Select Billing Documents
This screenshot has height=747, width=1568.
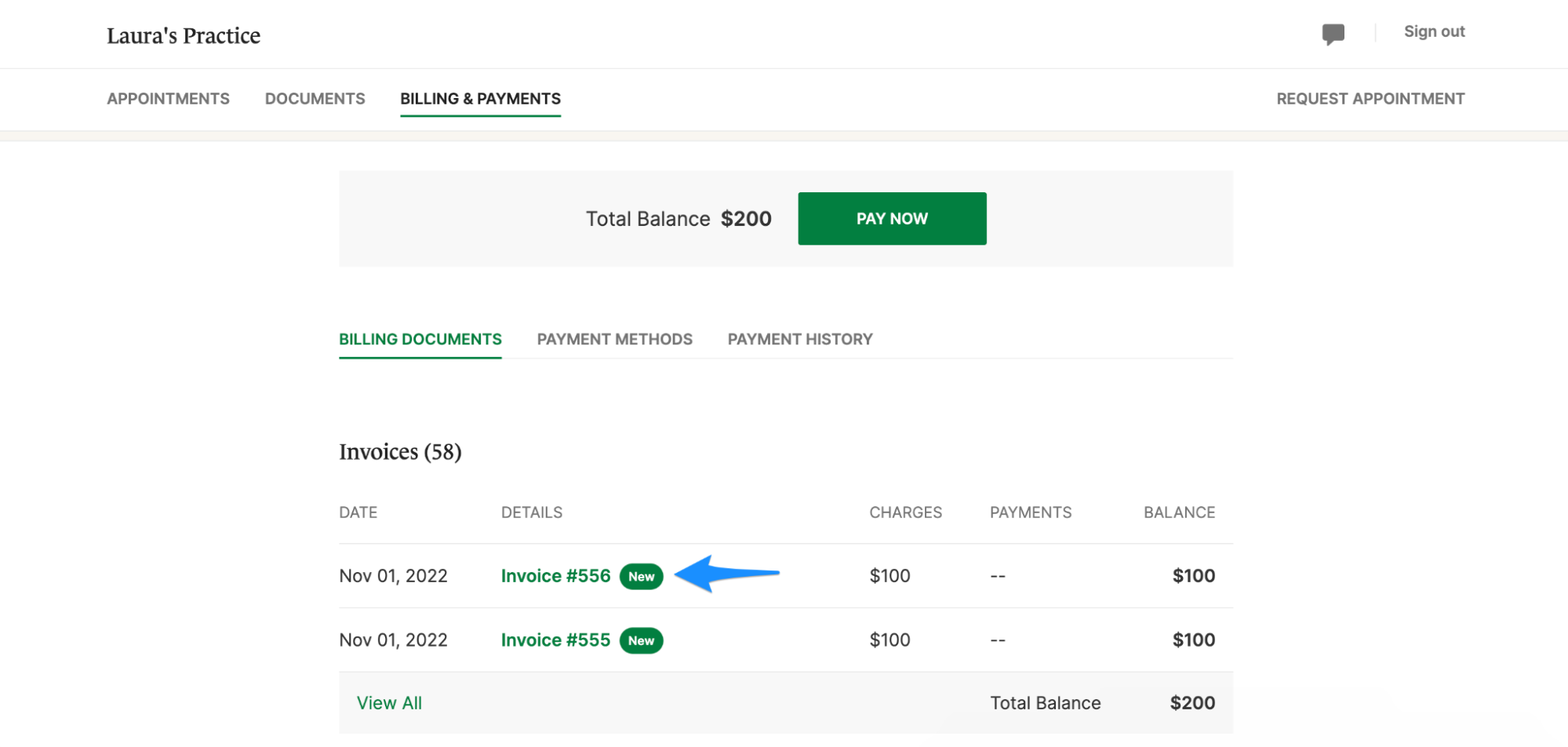420,339
